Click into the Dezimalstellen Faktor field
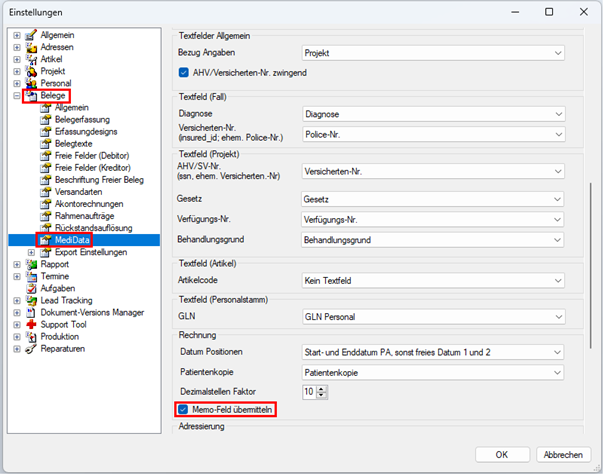 click(309, 392)
